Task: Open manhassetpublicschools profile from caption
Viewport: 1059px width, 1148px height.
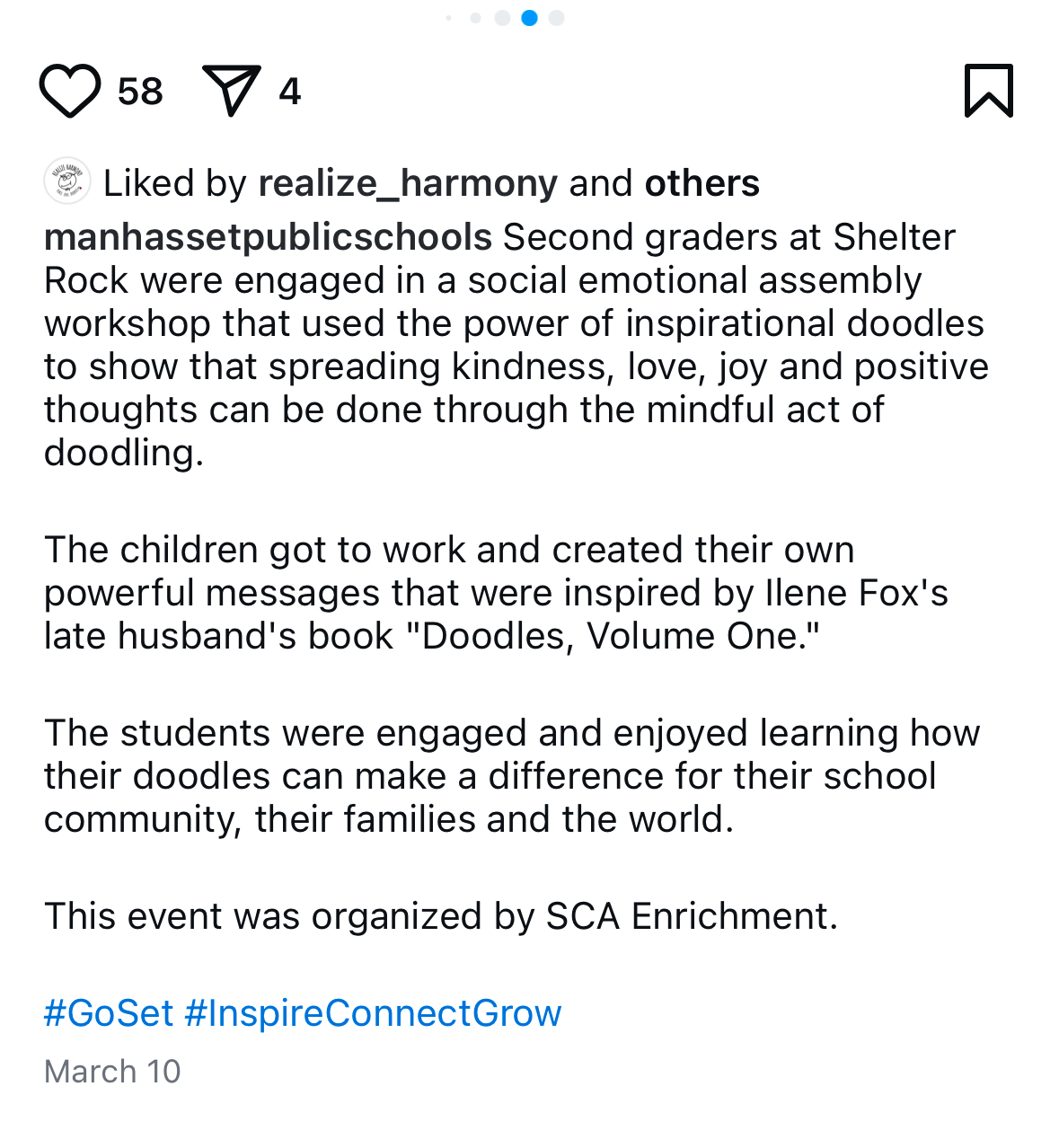Action: tap(268, 237)
